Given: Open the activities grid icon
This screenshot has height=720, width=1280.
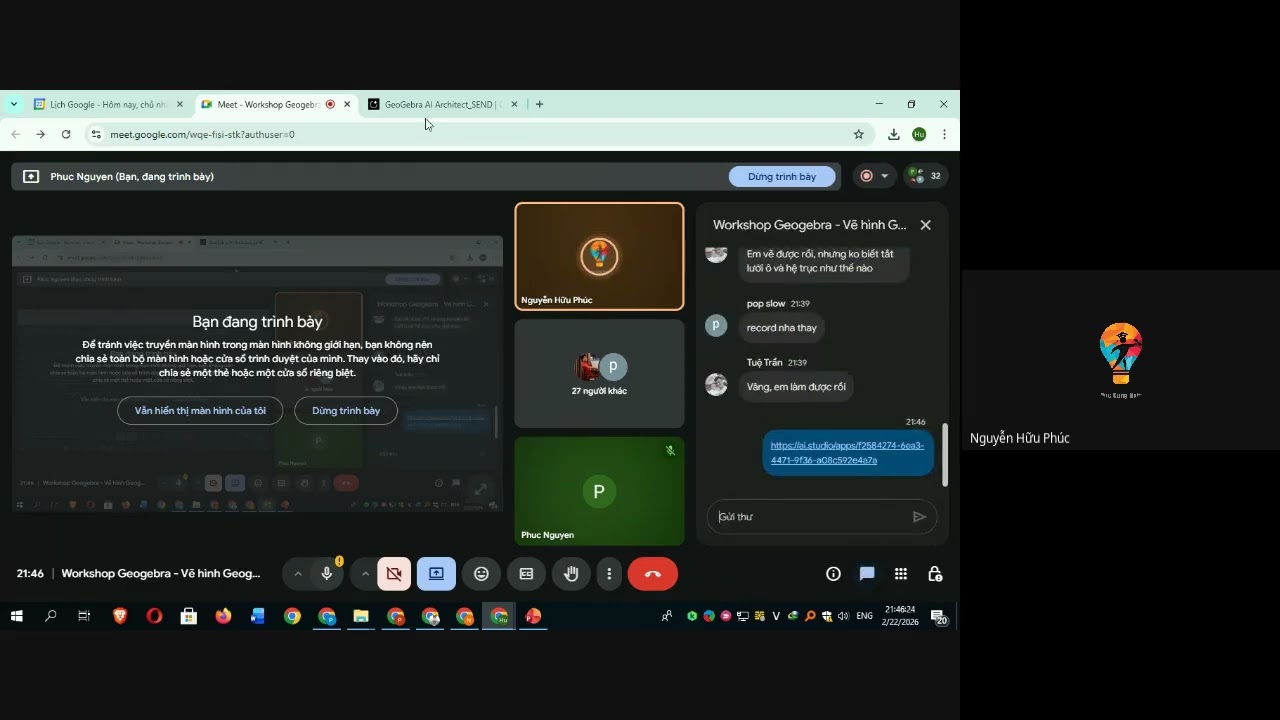Looking at the screenshot, I should pyautogui.click(x=901, y=574).
